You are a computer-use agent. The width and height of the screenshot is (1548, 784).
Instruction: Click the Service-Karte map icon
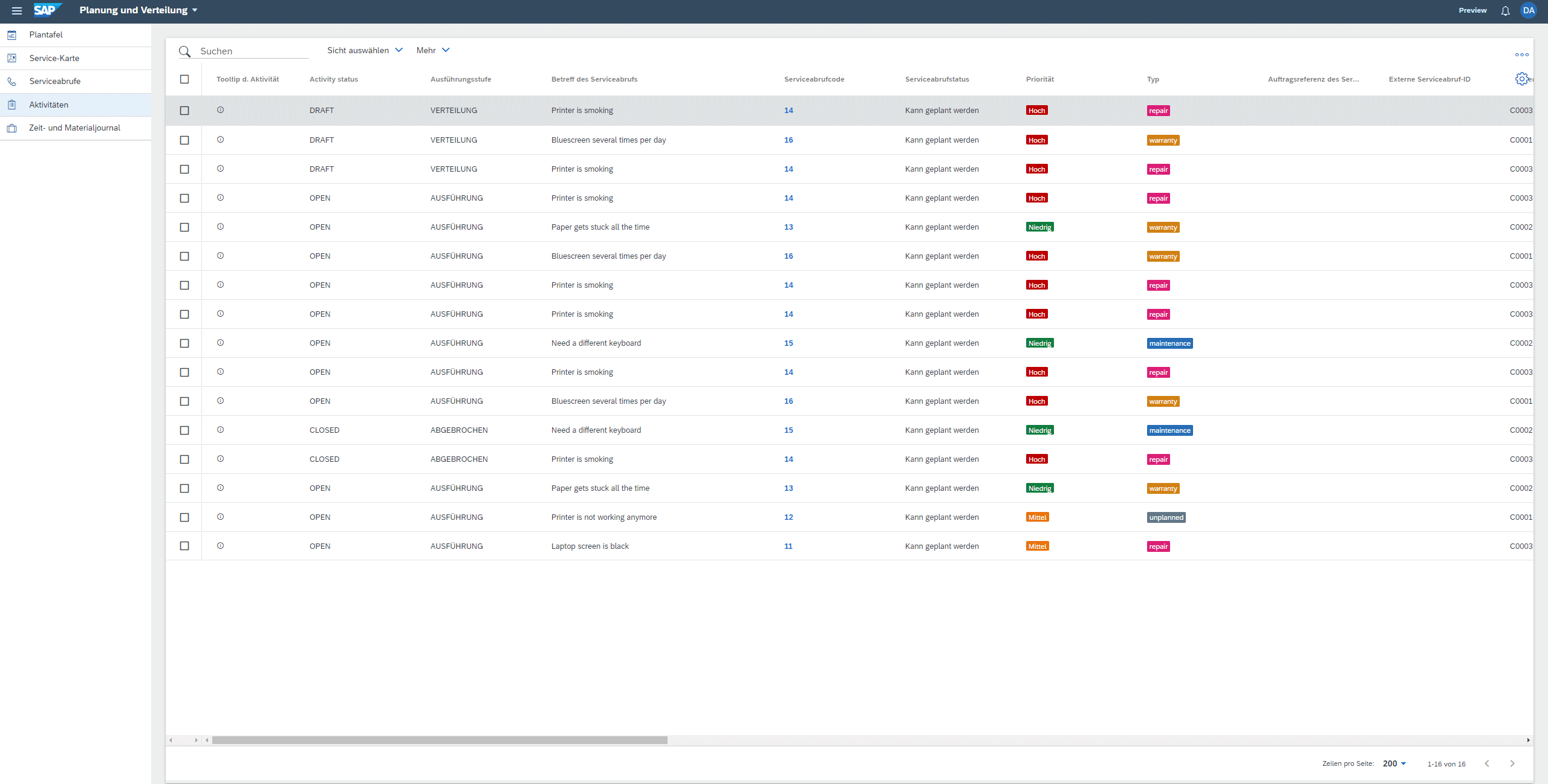point(11,58)
